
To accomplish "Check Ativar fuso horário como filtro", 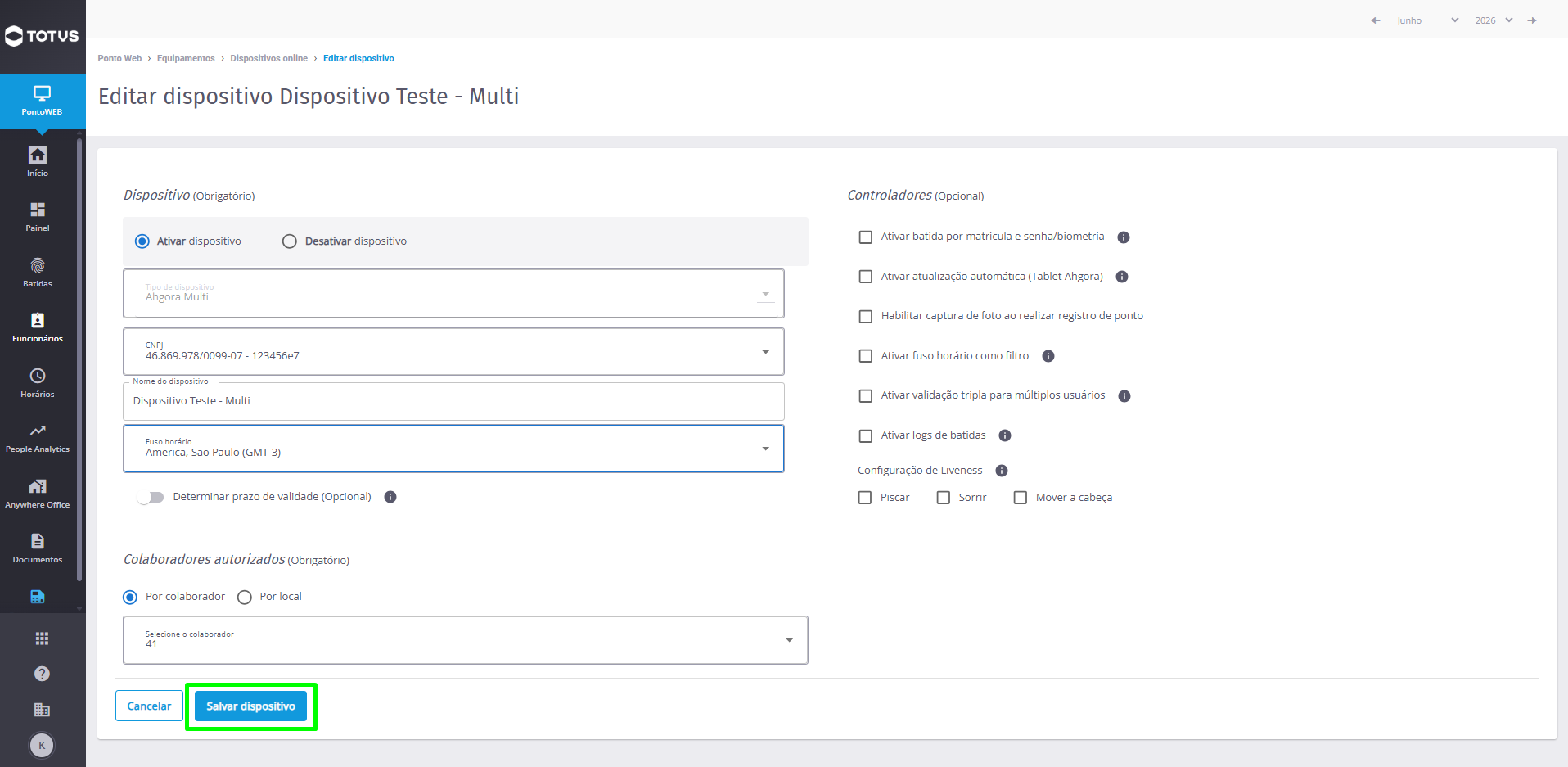I will point(866,356).
